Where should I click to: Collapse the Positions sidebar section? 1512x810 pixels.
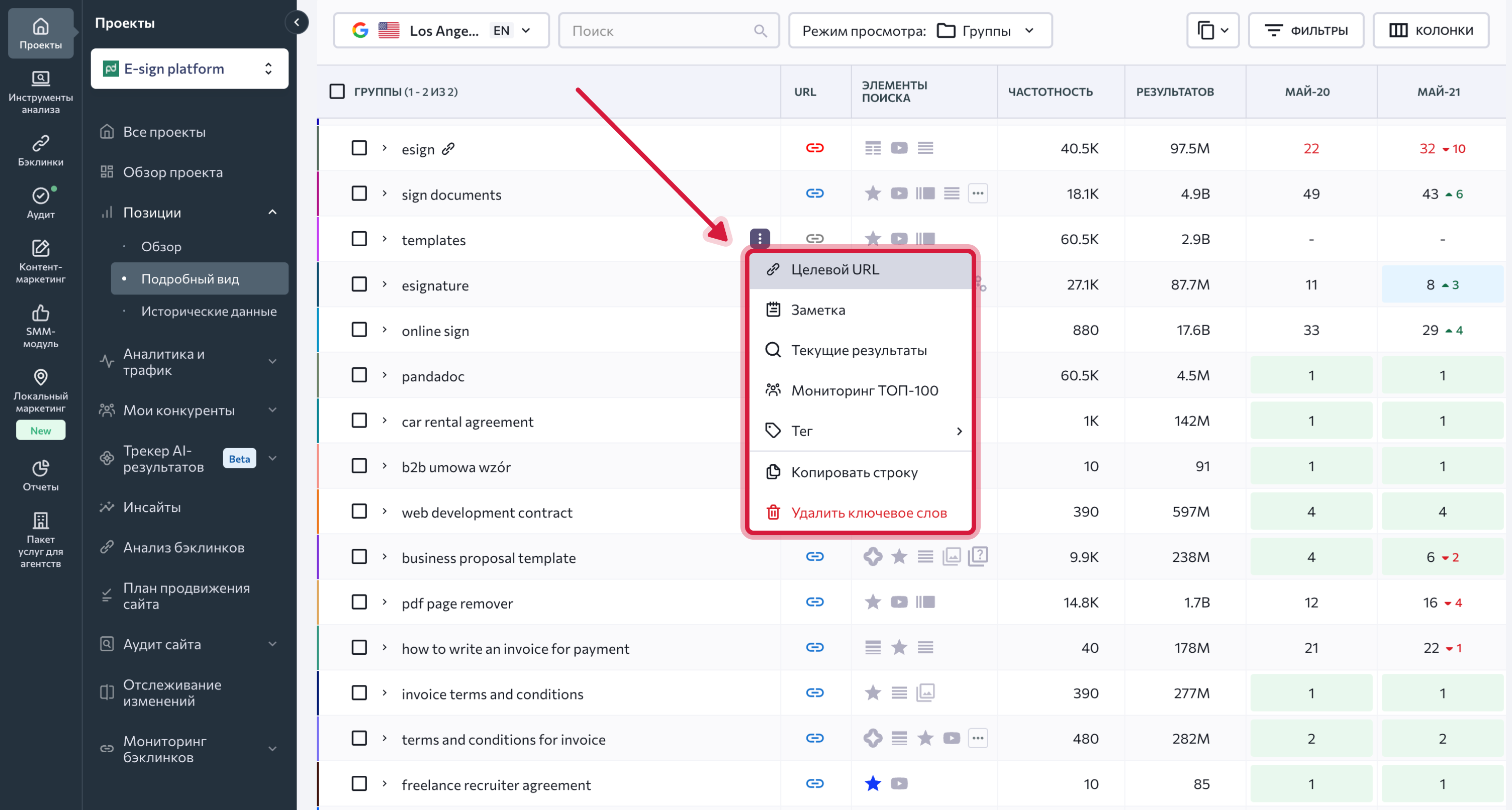(272, 212)
